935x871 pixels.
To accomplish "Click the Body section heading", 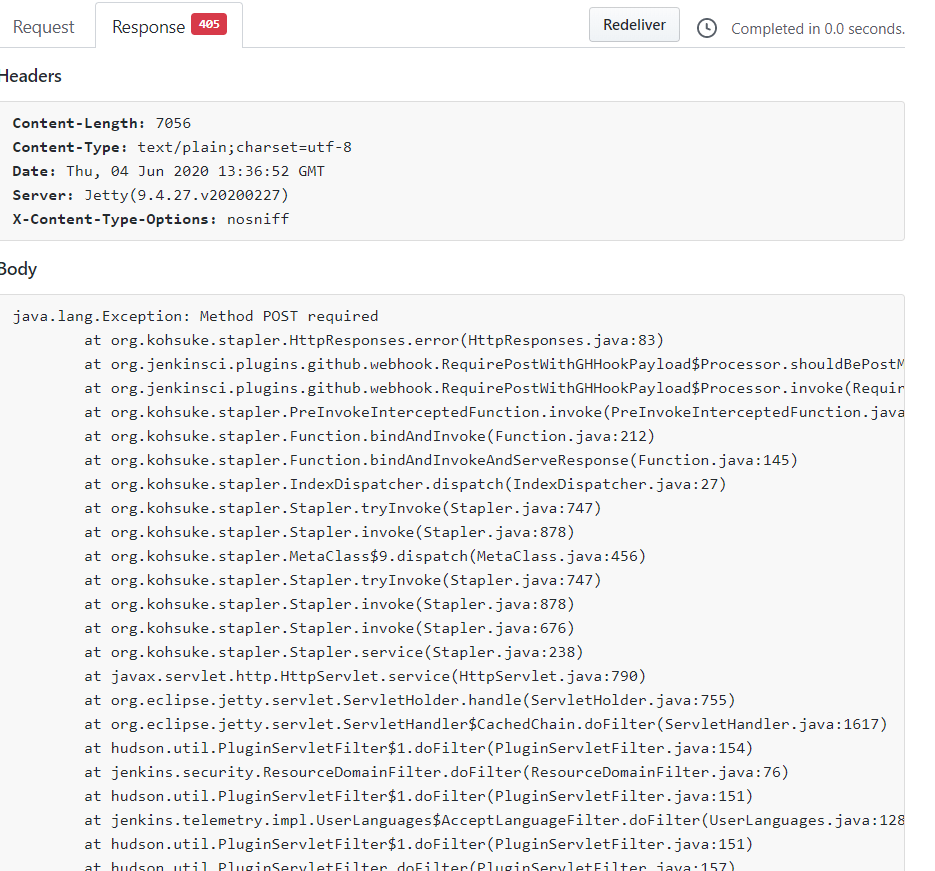I will pos(18,269).
